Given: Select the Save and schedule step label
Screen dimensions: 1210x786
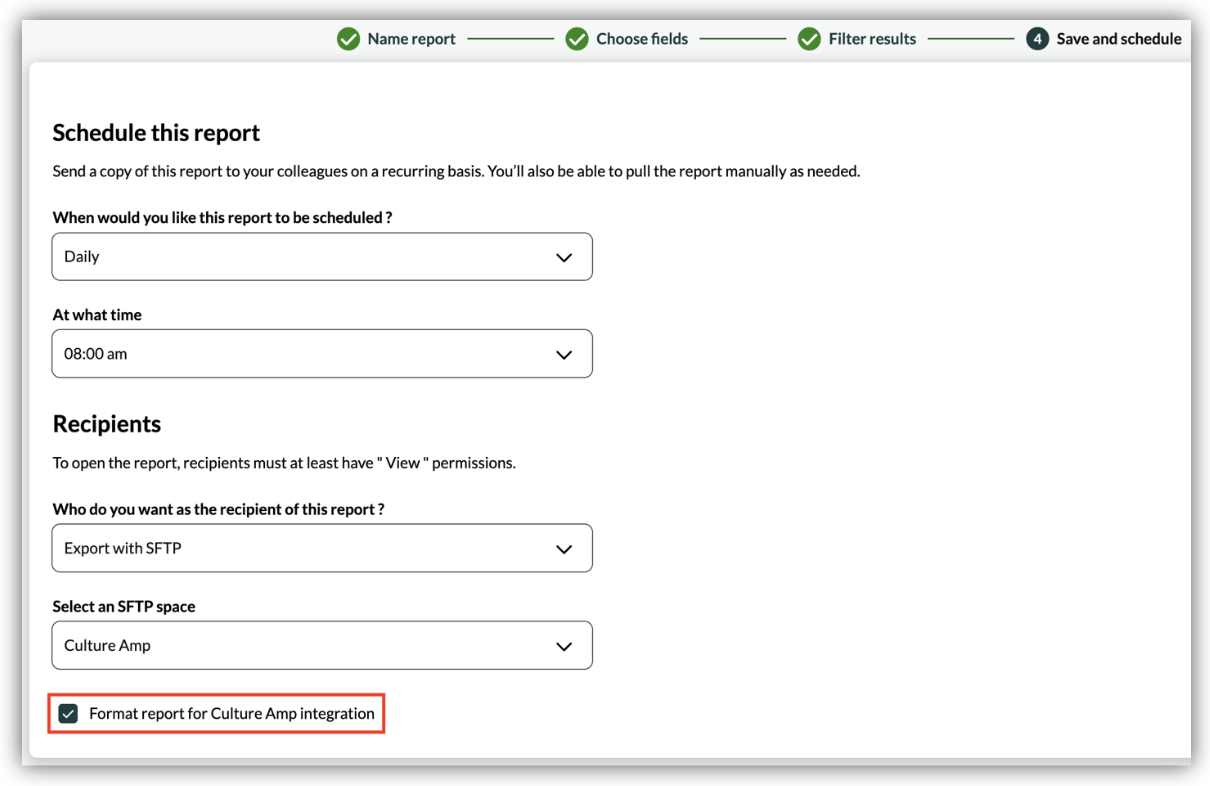Looking at the screenshot, I should pos(1118,39).
